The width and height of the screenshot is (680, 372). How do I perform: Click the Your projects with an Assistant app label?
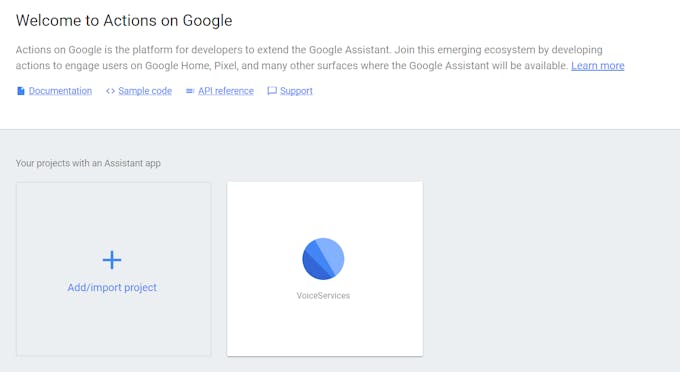click(88, 163)
